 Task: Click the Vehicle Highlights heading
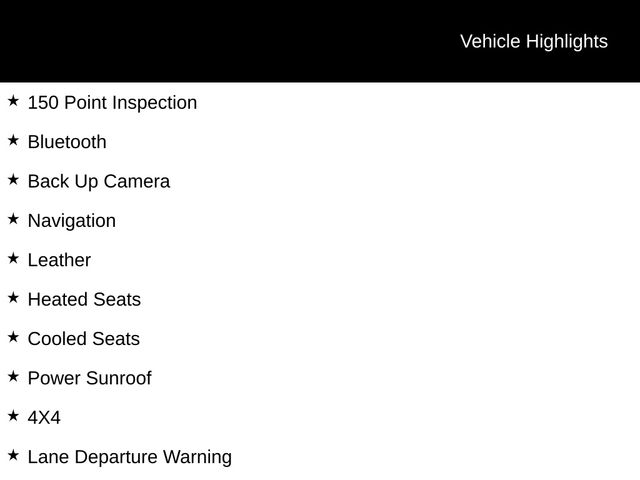(533, 41)
